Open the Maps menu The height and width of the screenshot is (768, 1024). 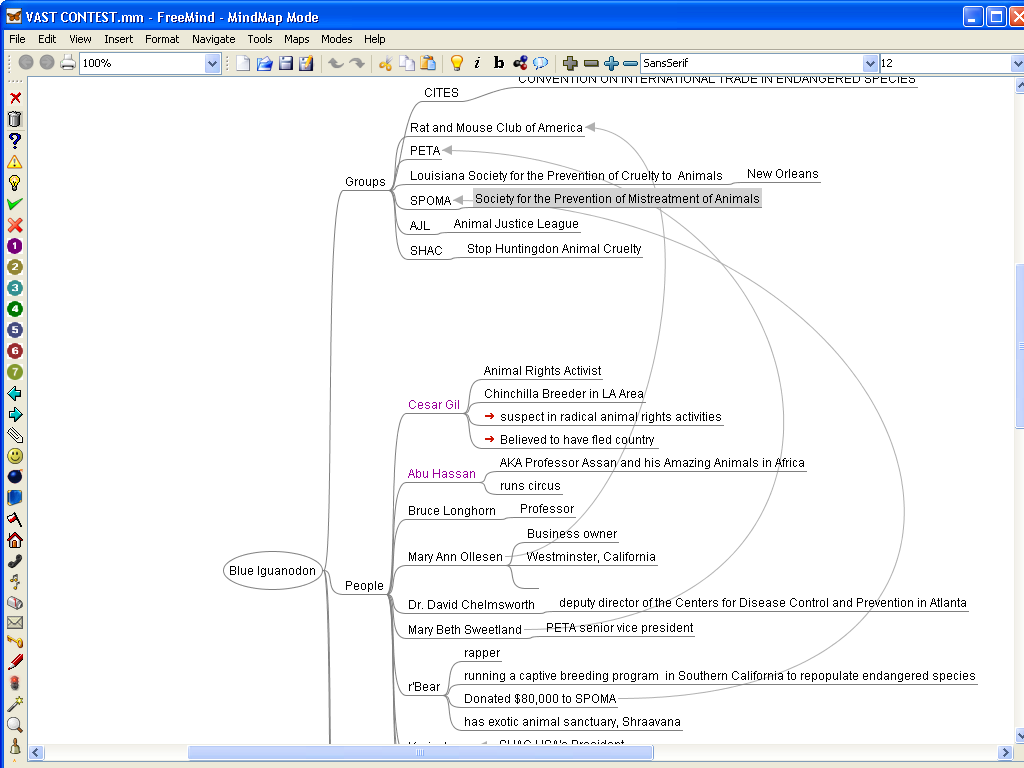click(296, 39)
